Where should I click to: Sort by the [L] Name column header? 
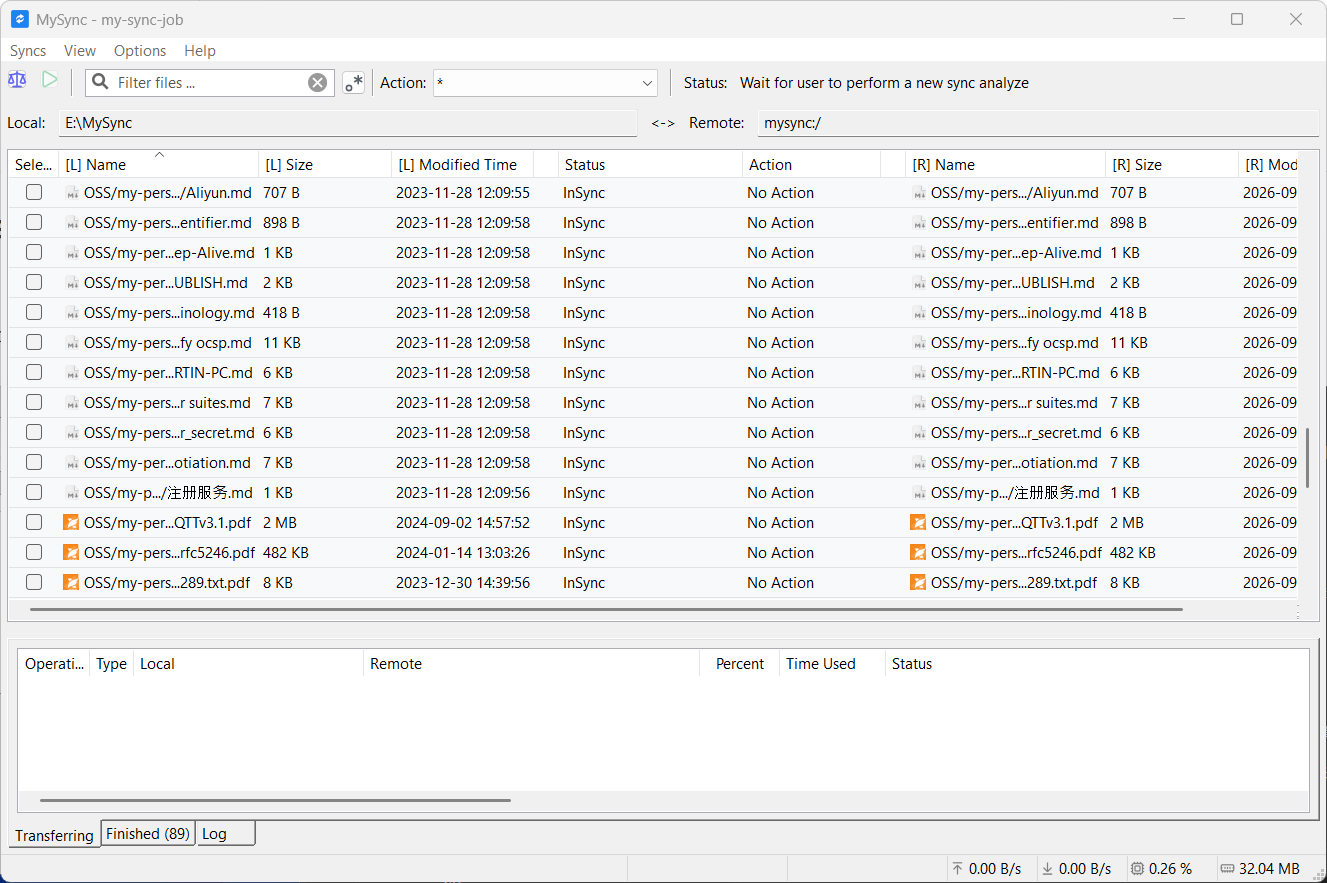click(x=159, y=165)
